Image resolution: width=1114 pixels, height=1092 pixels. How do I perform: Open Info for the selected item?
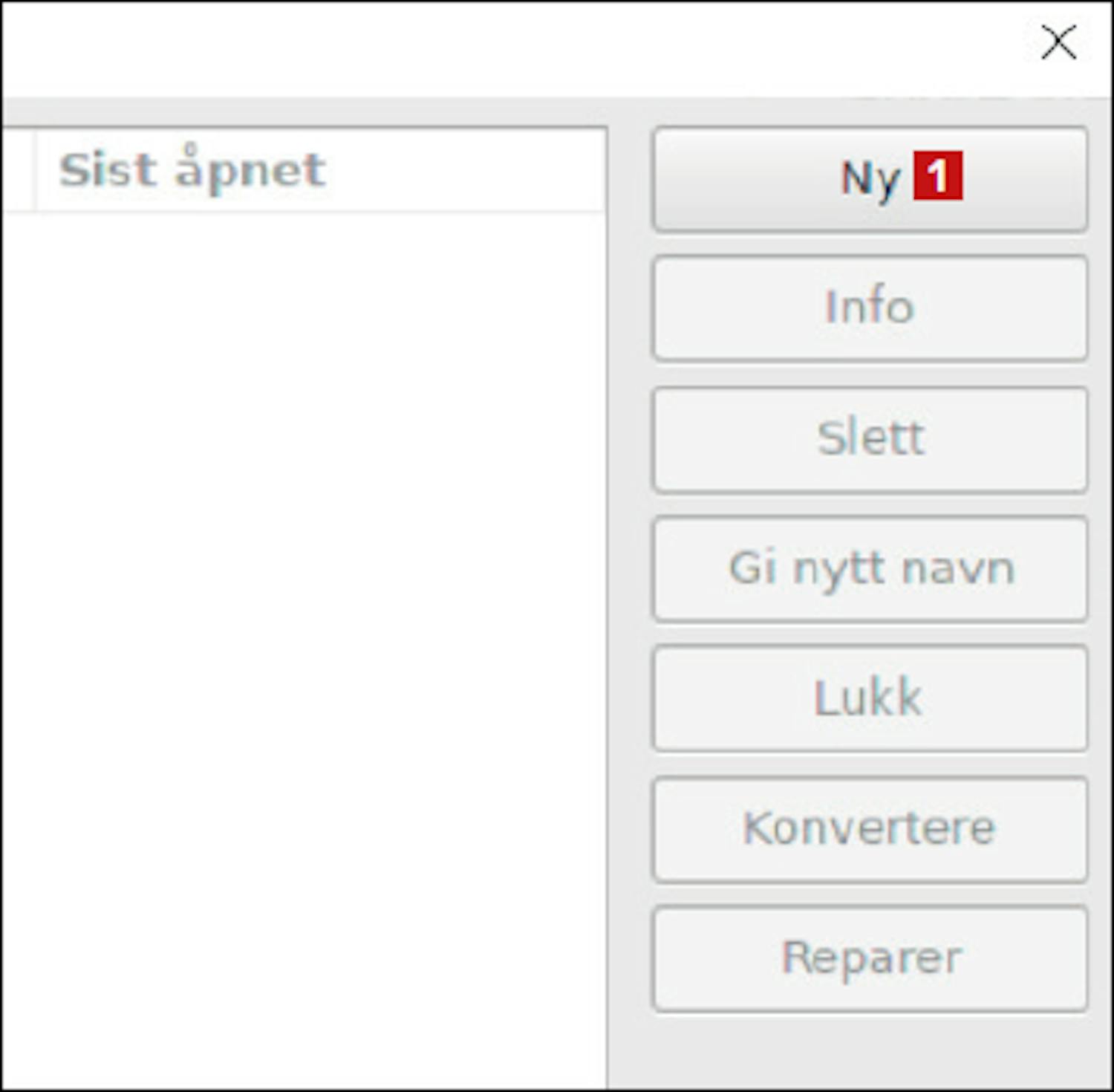click(870, 308)
